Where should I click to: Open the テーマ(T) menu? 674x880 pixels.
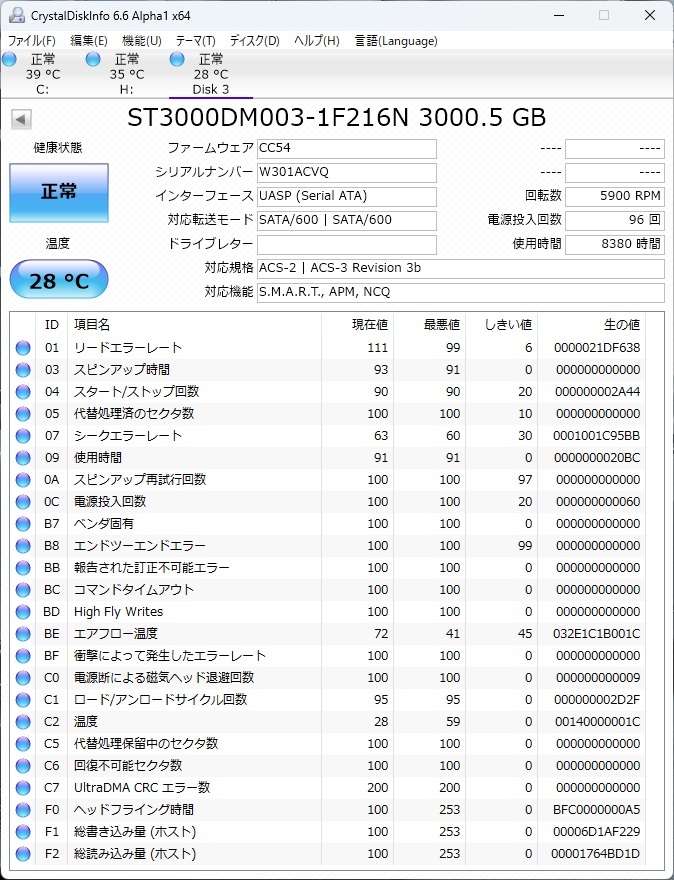(x=195, y=41)
